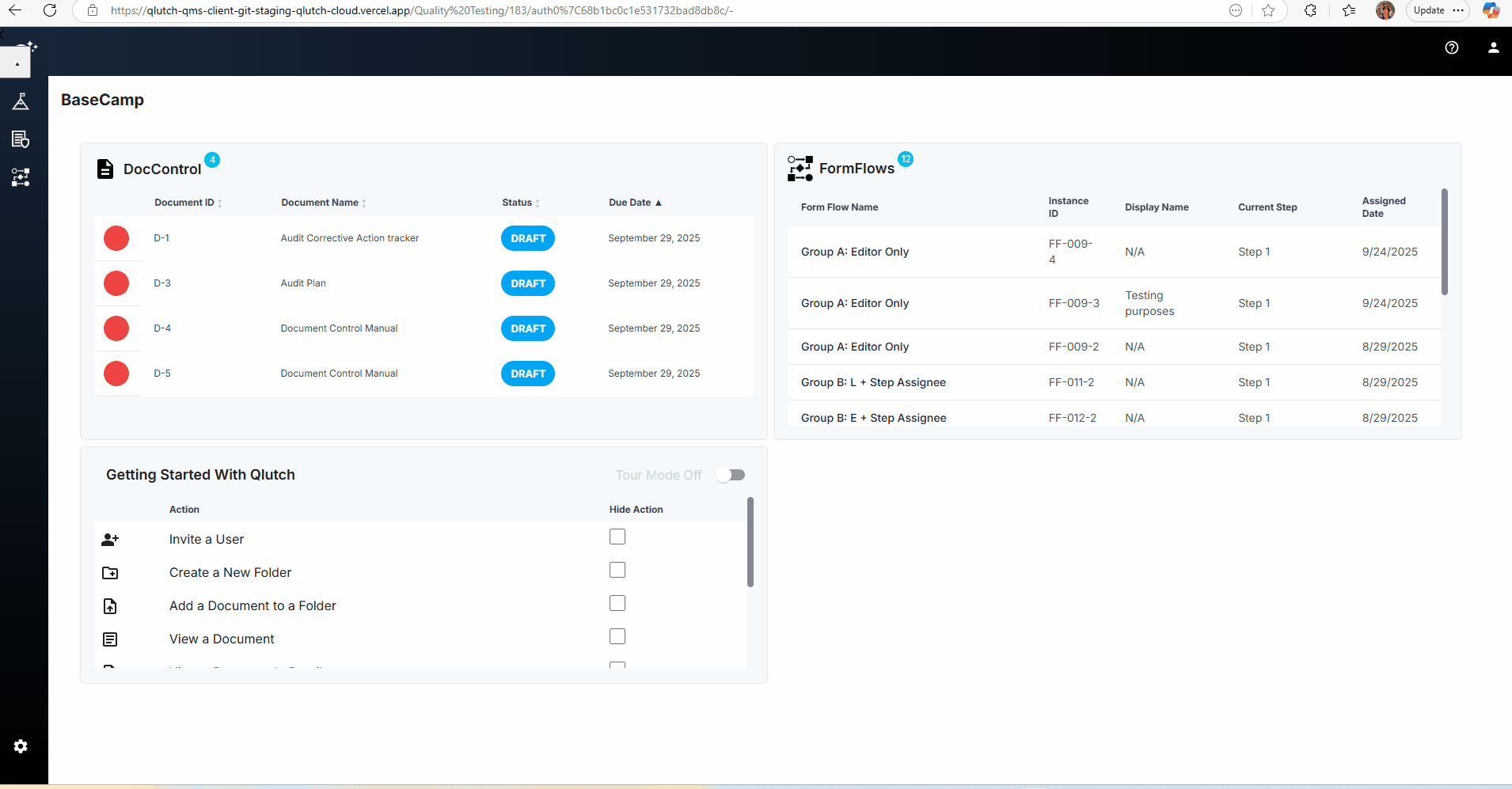Check Hide Action for View a Document
This screenshot has width=1512, height=789.
pyautogui.click(x=617, y=637)
